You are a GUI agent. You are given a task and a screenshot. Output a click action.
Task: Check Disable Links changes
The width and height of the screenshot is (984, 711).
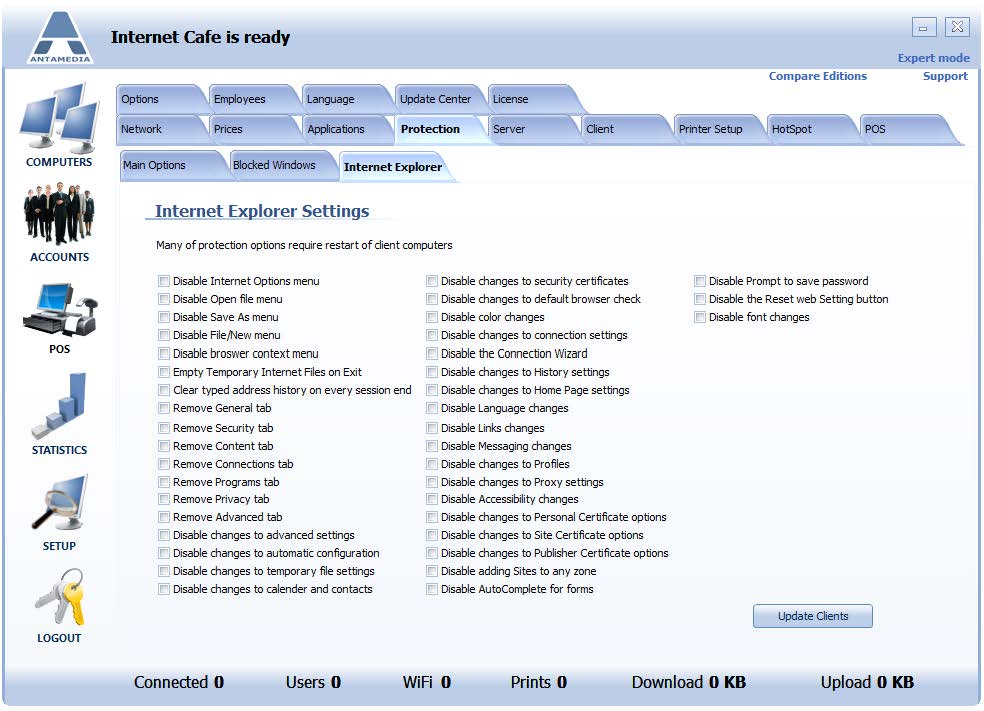pyautogui.click(x=432, y=428)
